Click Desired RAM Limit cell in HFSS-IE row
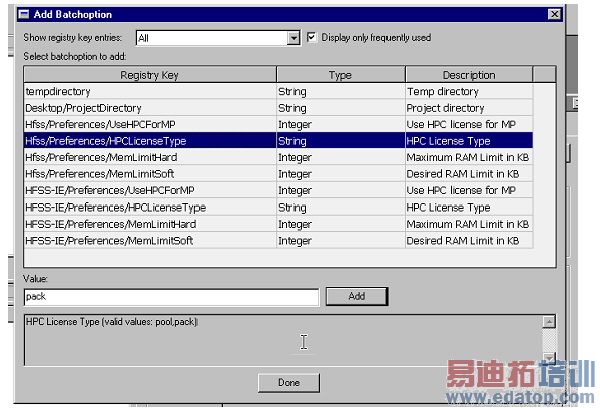Viewport: 600px width, 408px height. (469, 240)
